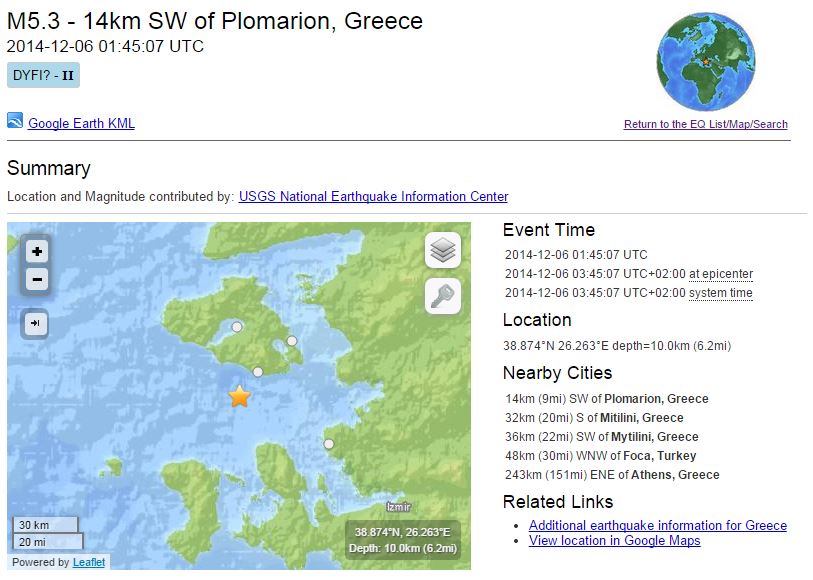
Task: Click the Leaflet attribution link
Action: click(x=88, y=562)
